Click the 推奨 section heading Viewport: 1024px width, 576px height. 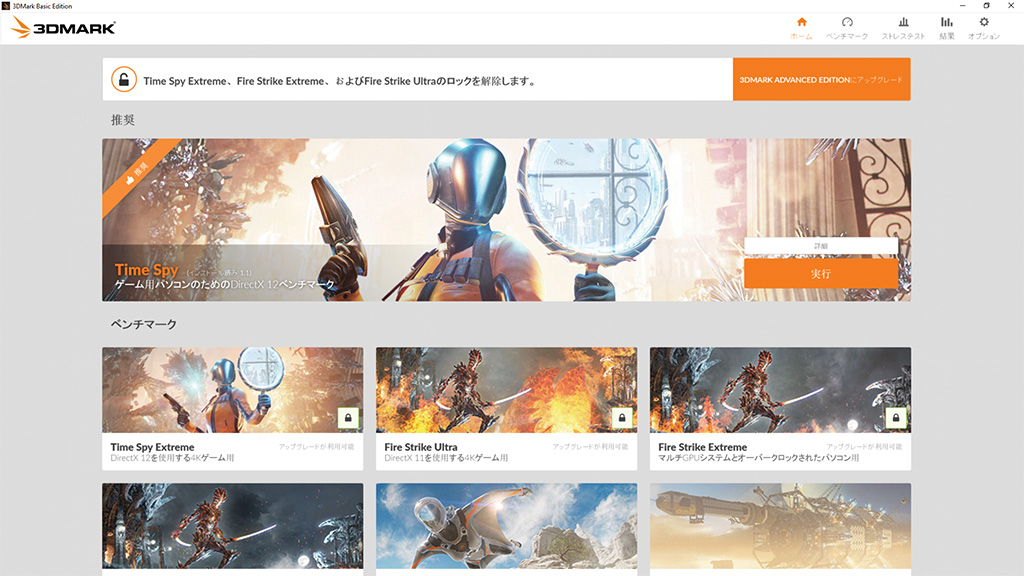(x=123, y=120)
